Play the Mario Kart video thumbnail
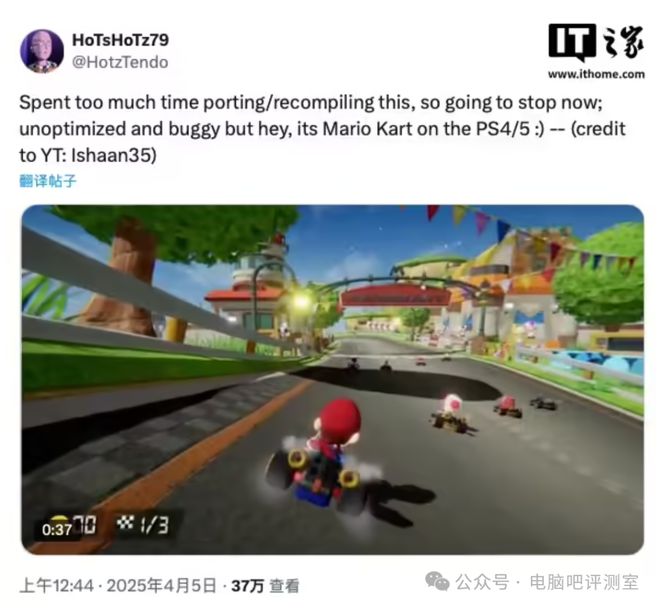 click(333, 379)
